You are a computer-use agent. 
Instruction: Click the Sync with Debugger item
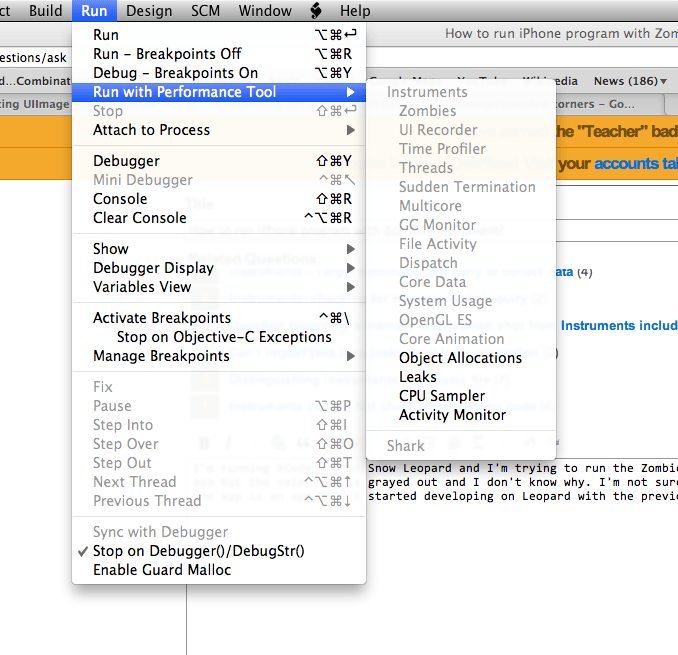click(x=219, y=532)
